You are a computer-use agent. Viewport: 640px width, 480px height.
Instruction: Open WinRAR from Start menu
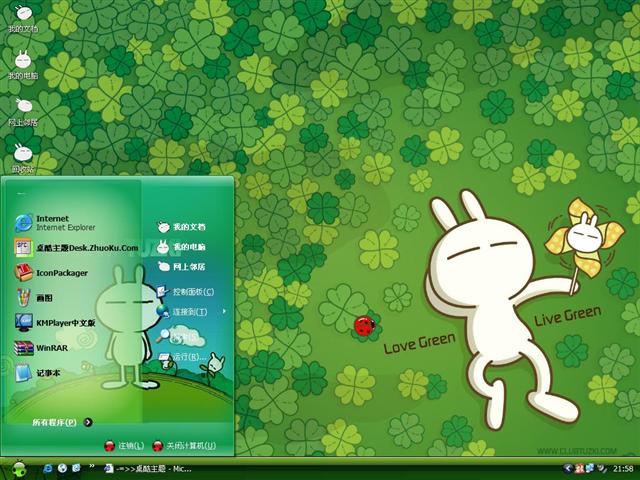(41, 348)
